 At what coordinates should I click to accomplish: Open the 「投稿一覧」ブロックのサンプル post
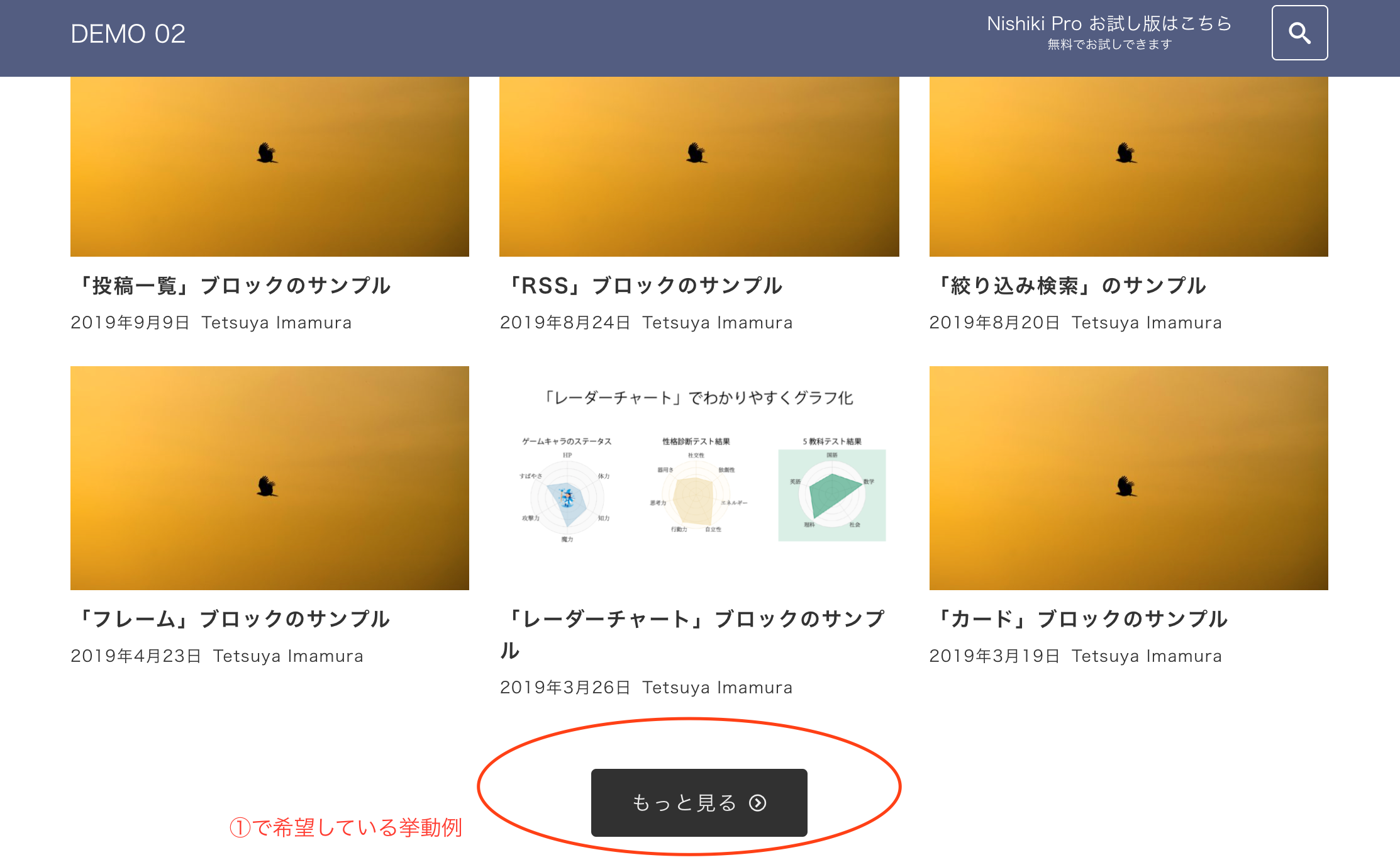point(236,285)
